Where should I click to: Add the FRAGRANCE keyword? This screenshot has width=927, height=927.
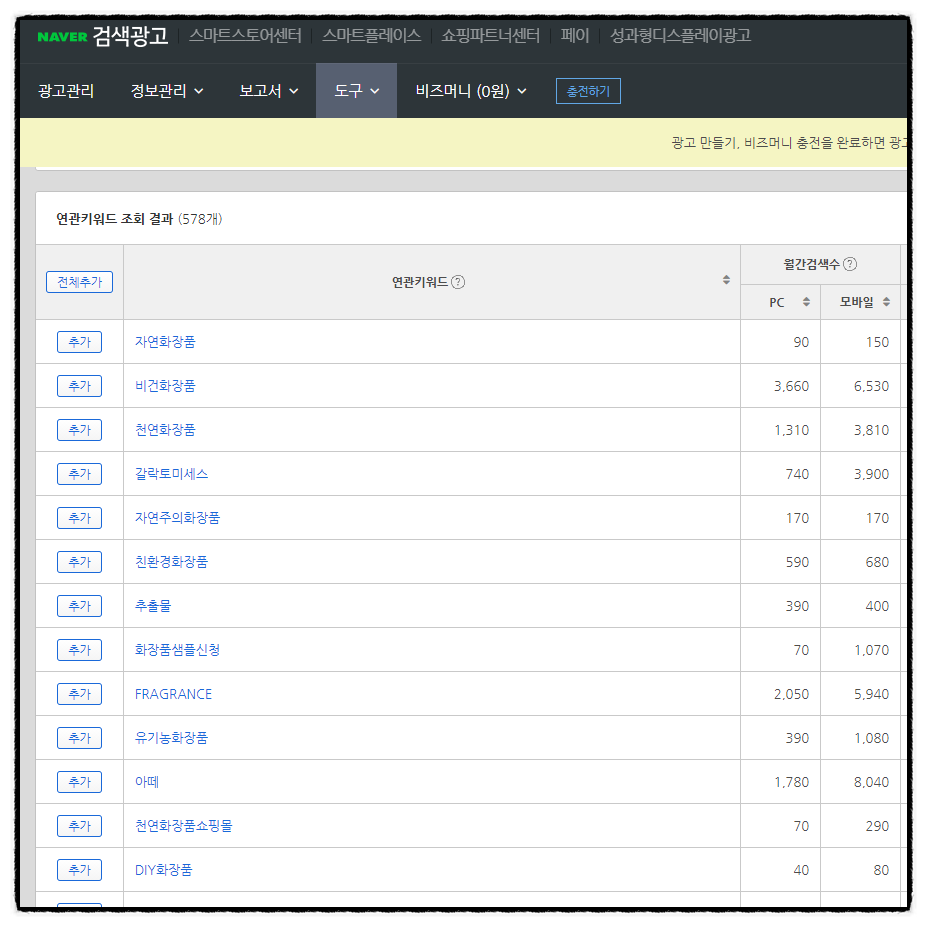point(79,694)
